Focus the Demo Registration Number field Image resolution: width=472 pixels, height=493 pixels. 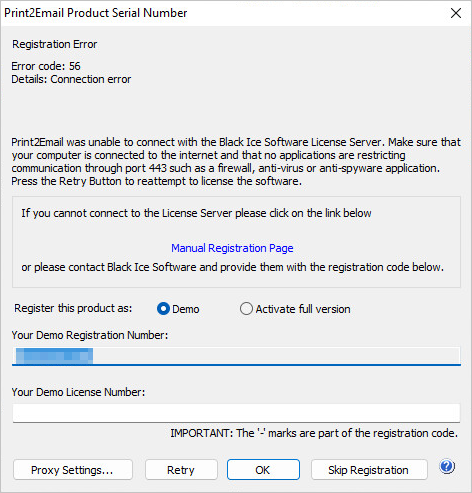tap(236, 356)
